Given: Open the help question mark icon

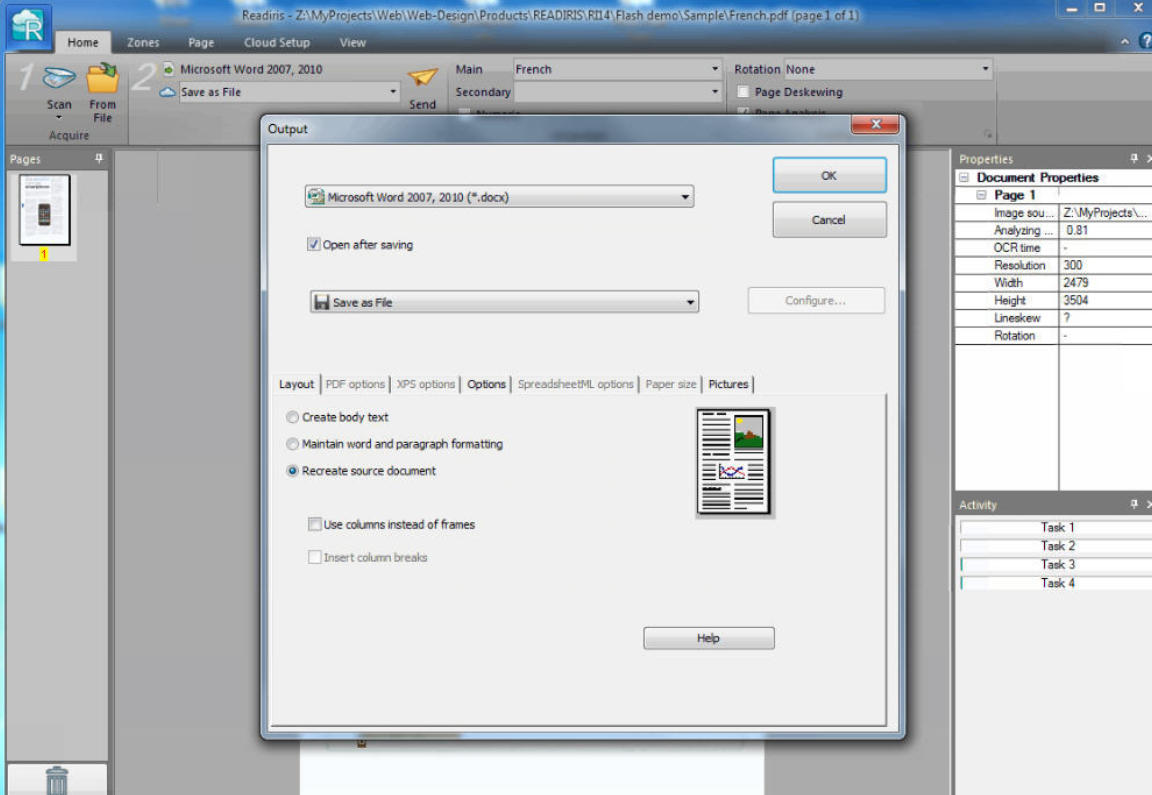Looking at the screenshot, I should 1143,42.
